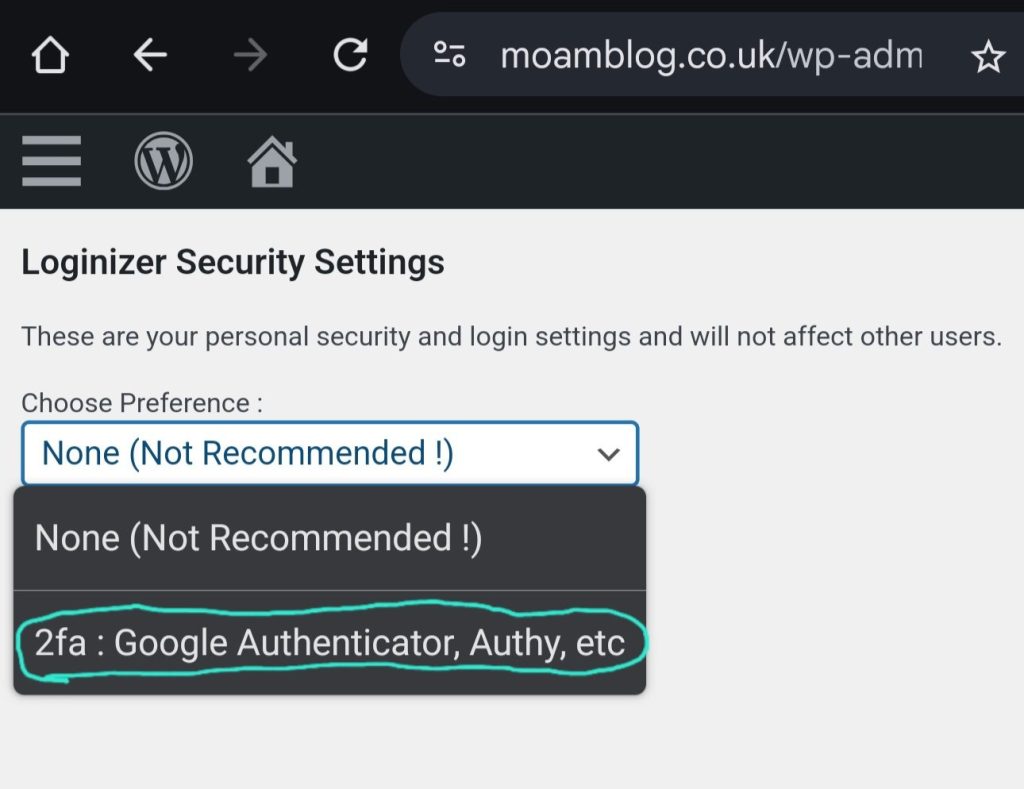Screen dimensions: 1024x789
Task: Click the "Loginizer Security Settings" heading
Action: coord(233,263)
